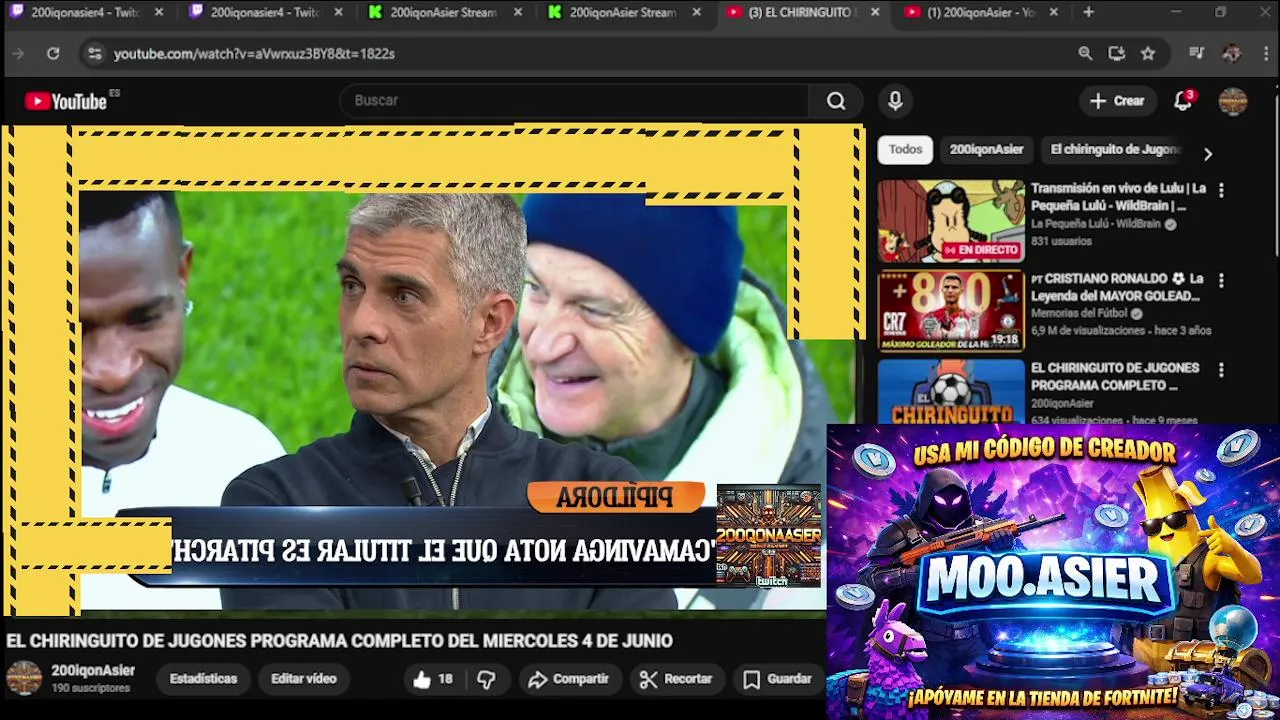This screenshot has height=720, width=1280.
Task: Select the Todos filter chip
Action: coord(905,150)
